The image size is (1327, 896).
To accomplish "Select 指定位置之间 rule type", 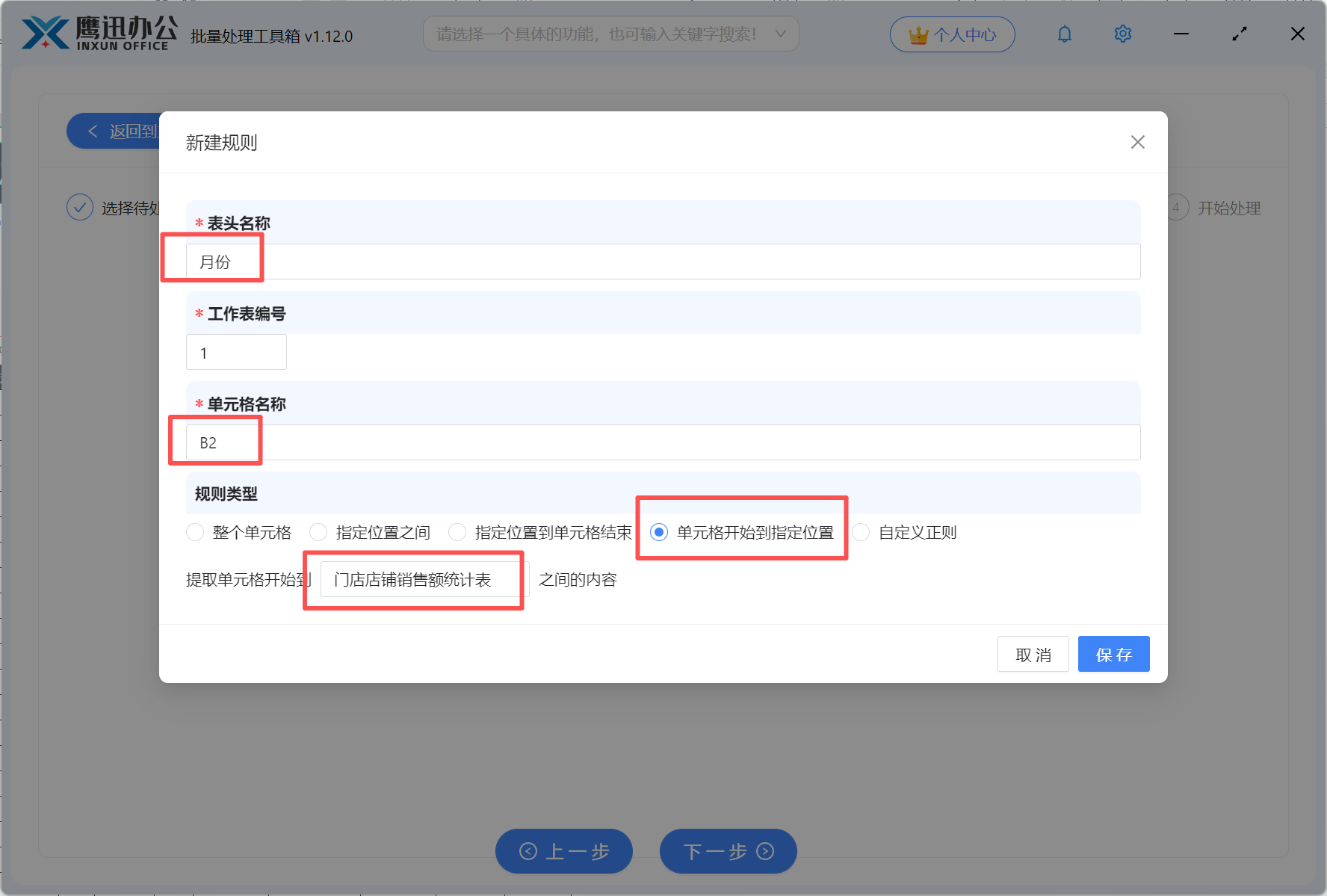I will (318, 532).
